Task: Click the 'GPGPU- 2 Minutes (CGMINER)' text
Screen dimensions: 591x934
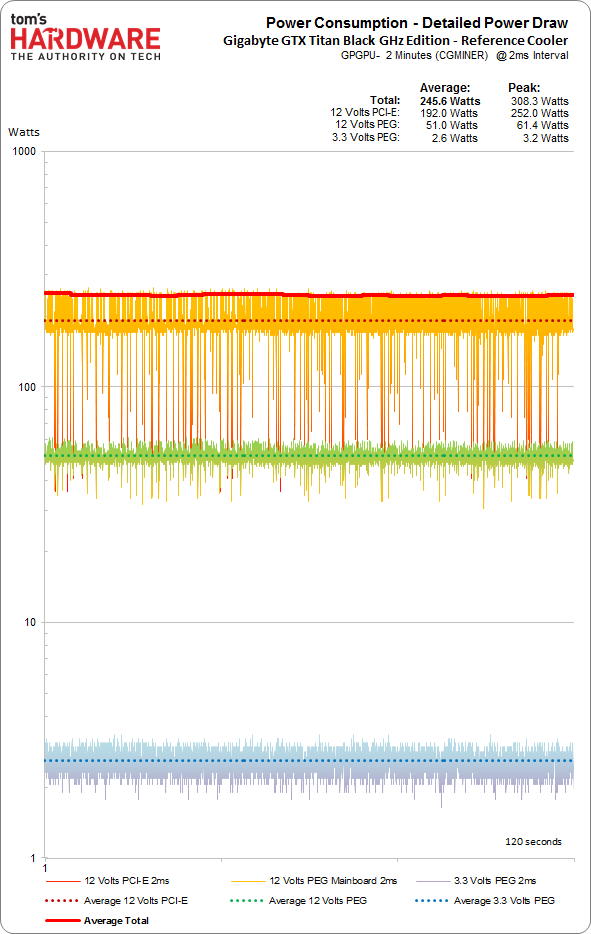Action: pos(415,55)
